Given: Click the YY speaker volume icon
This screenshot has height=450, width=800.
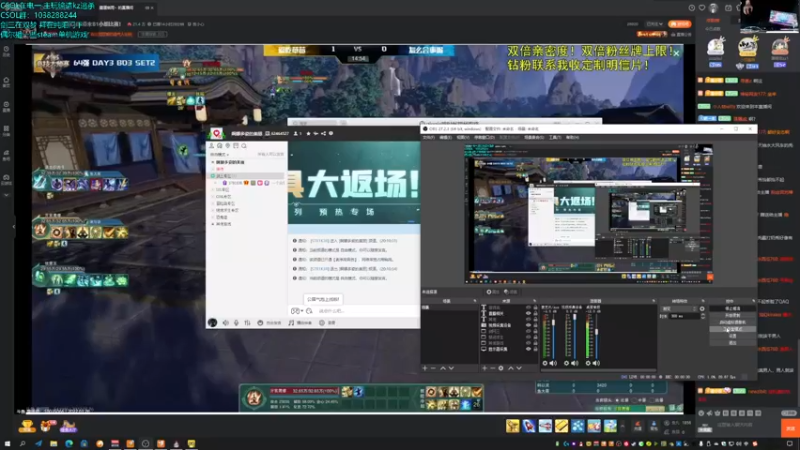Looking at the screenshot, I should pyautogui.click(x=226, y=322).
